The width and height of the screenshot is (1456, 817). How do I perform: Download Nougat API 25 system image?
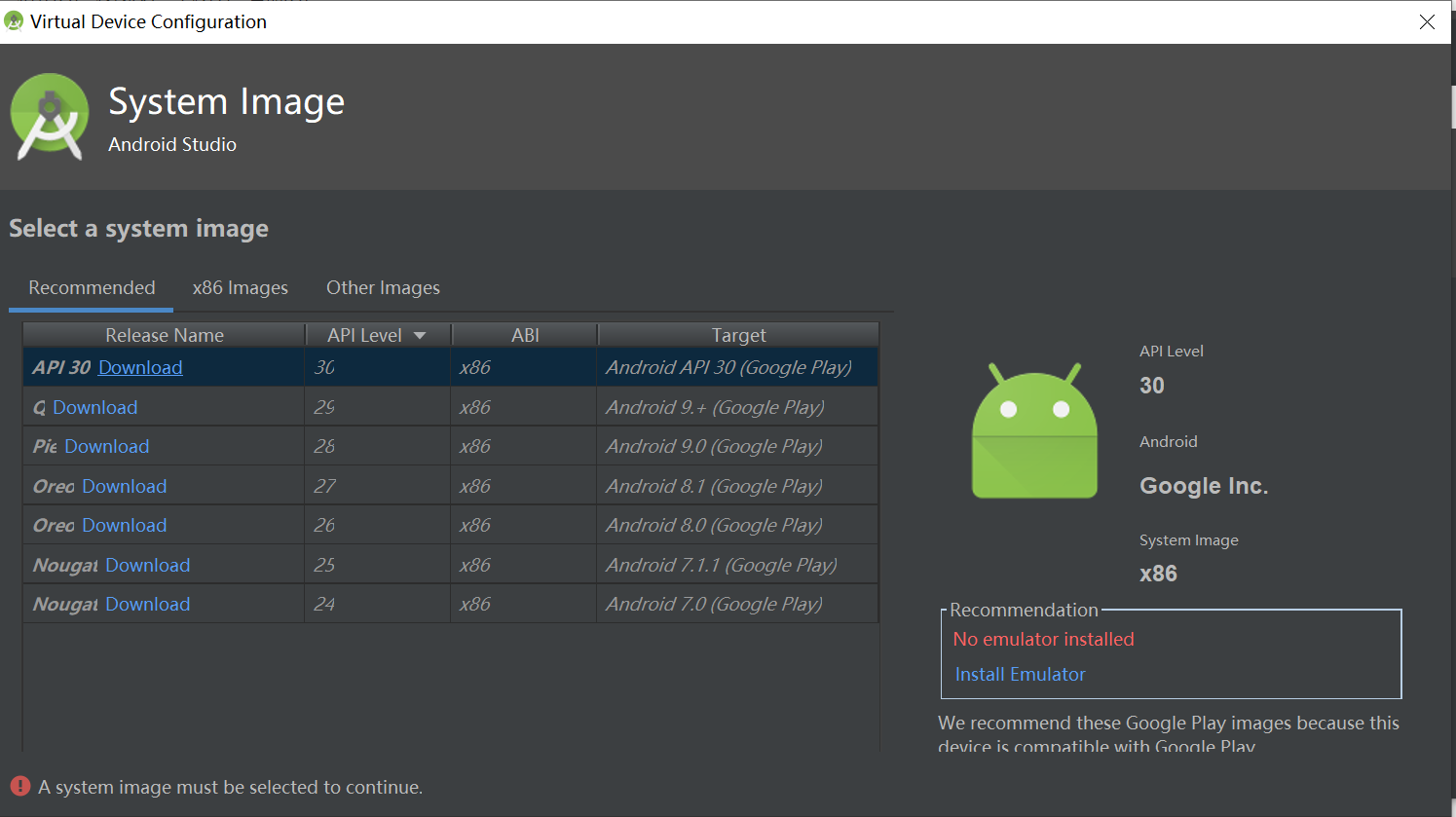tap(147, 565)
